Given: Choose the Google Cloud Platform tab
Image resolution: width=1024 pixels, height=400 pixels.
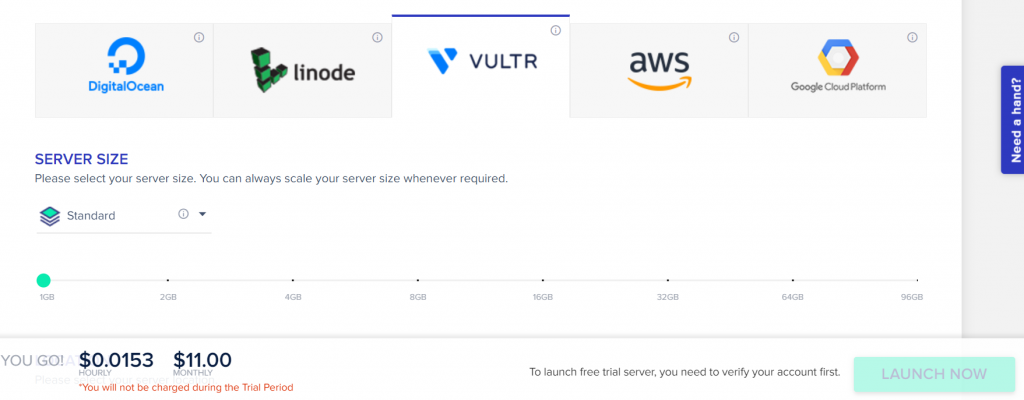Looking at the screenshot, I should click(837, 71).
